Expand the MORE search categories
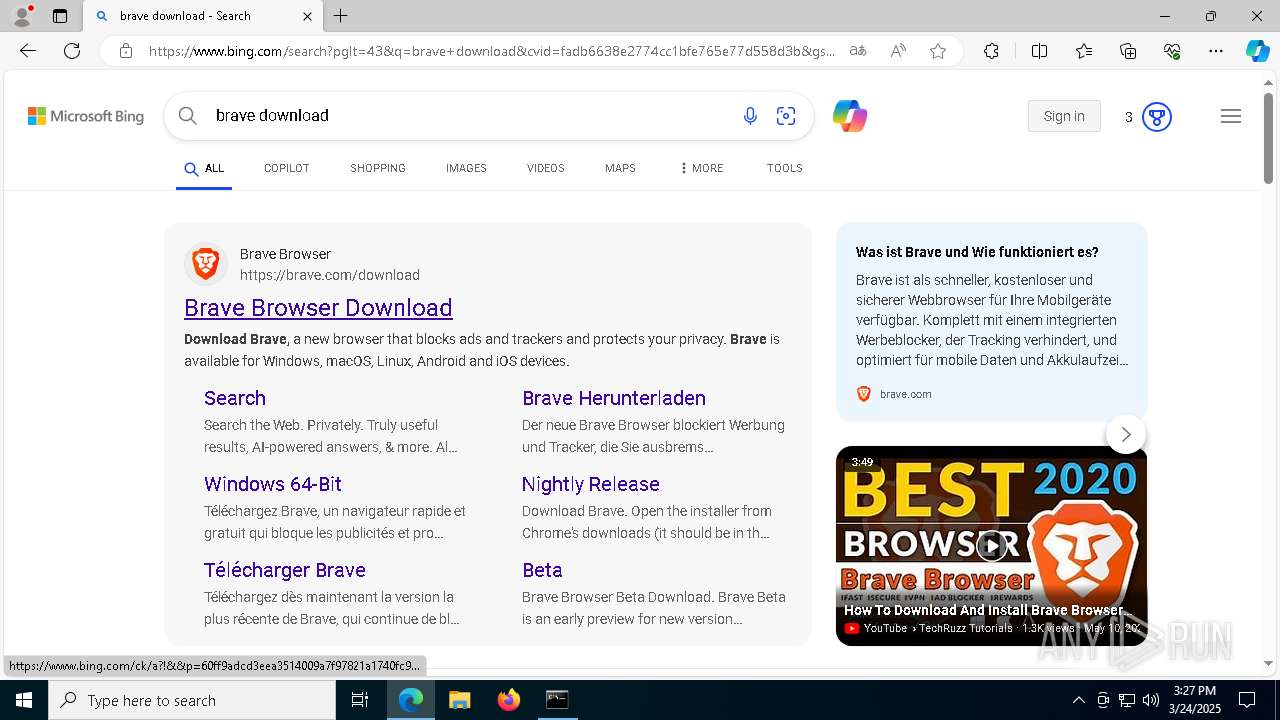1280x720 pixels. click(x=701, y=168)
